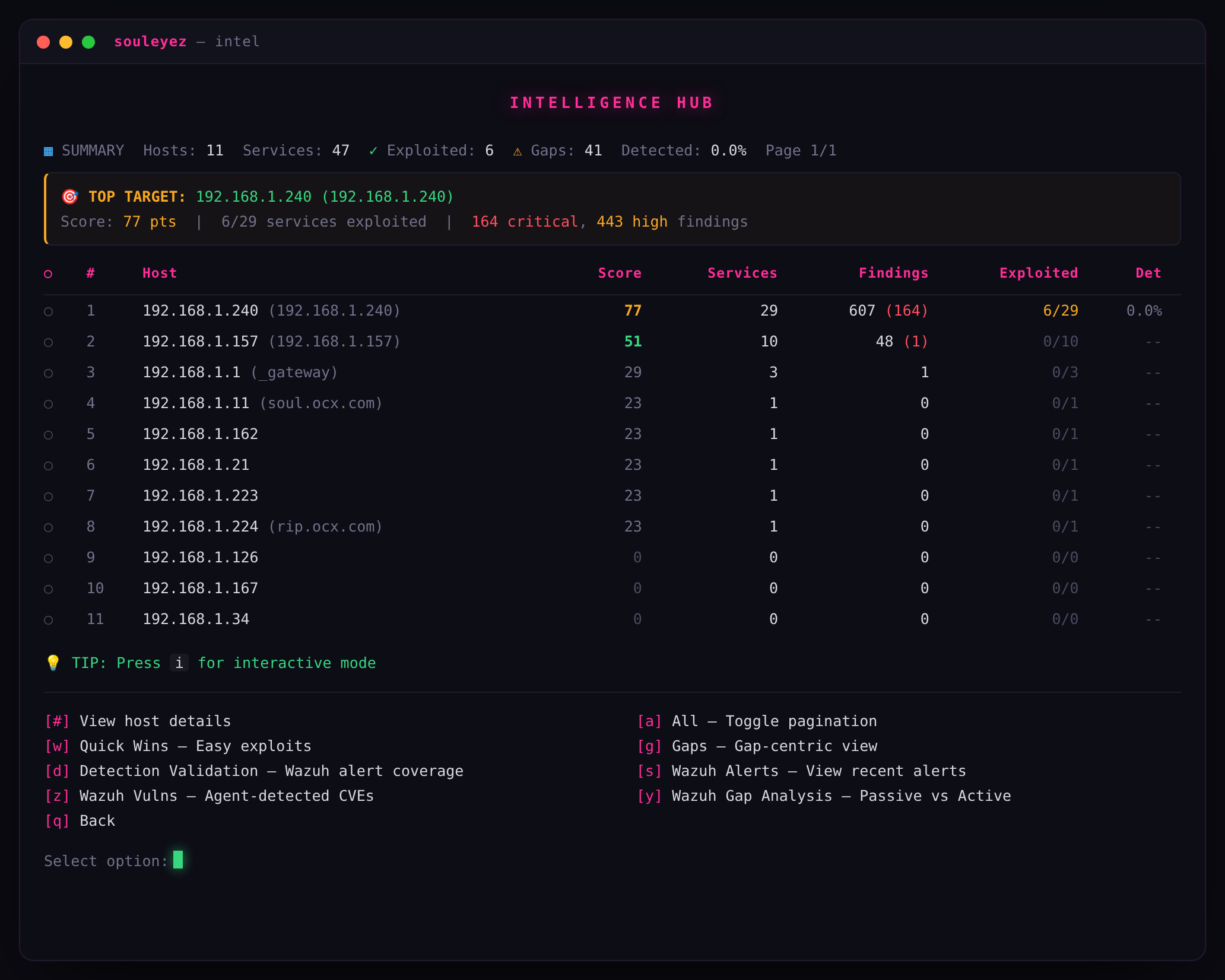Click host name 192.168.1.34
Screen dimensions: 1225x980
coord(196,619)
